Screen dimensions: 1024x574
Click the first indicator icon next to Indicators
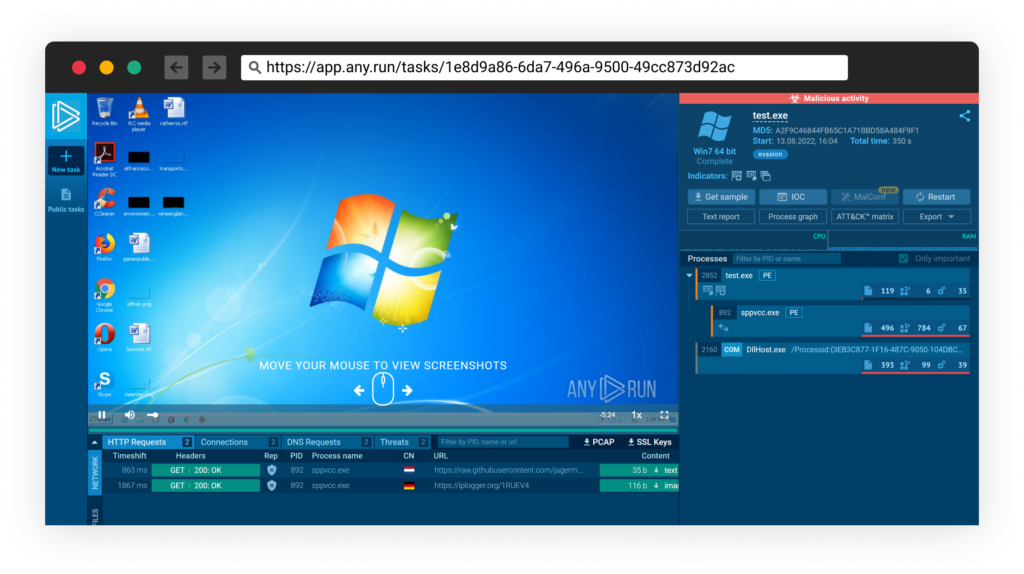pos(737,176)
